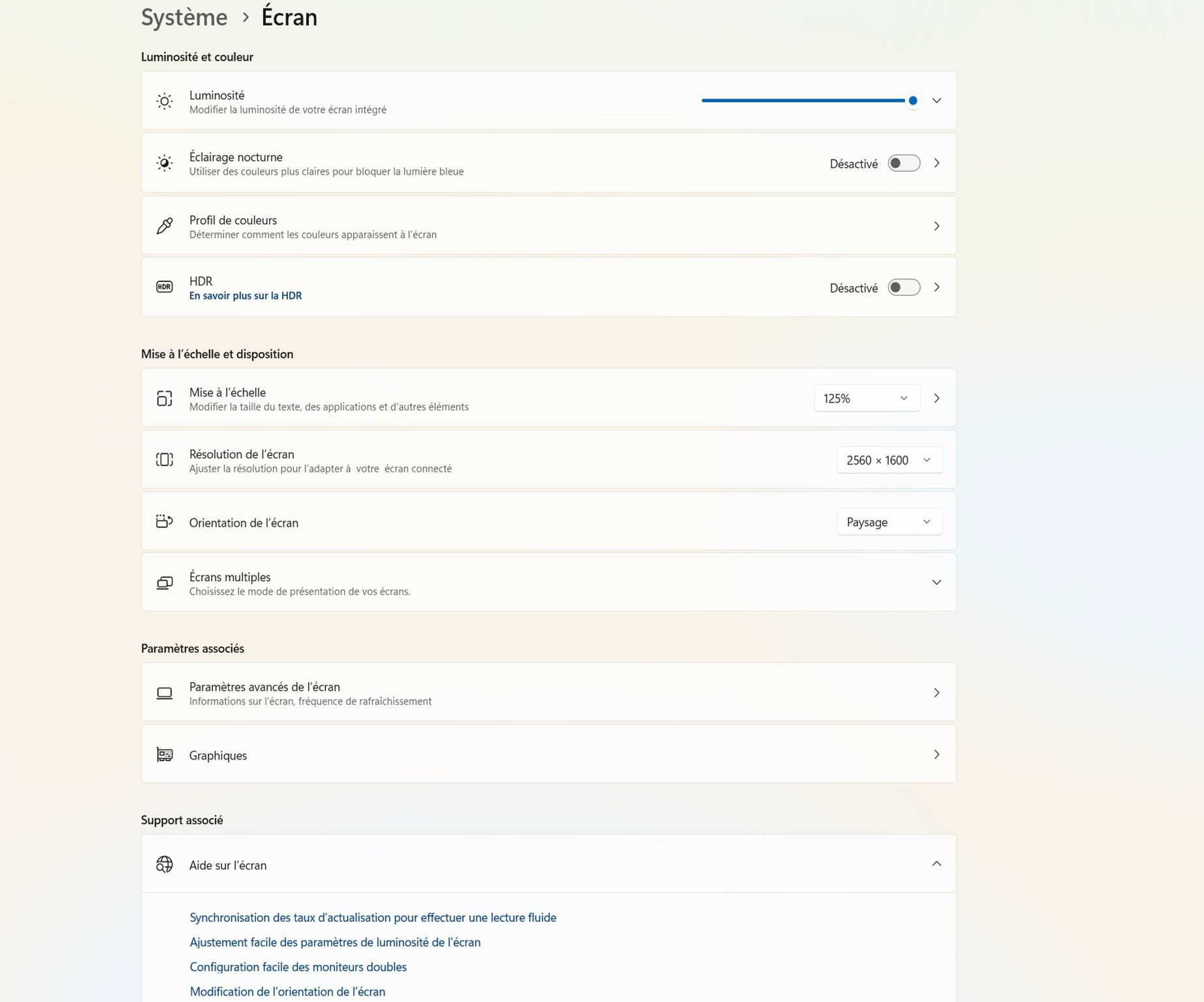Open the 125% scaling dropdown
Image resolution: width=1204 pixels, height=1002 pixels.
point(866,398)
